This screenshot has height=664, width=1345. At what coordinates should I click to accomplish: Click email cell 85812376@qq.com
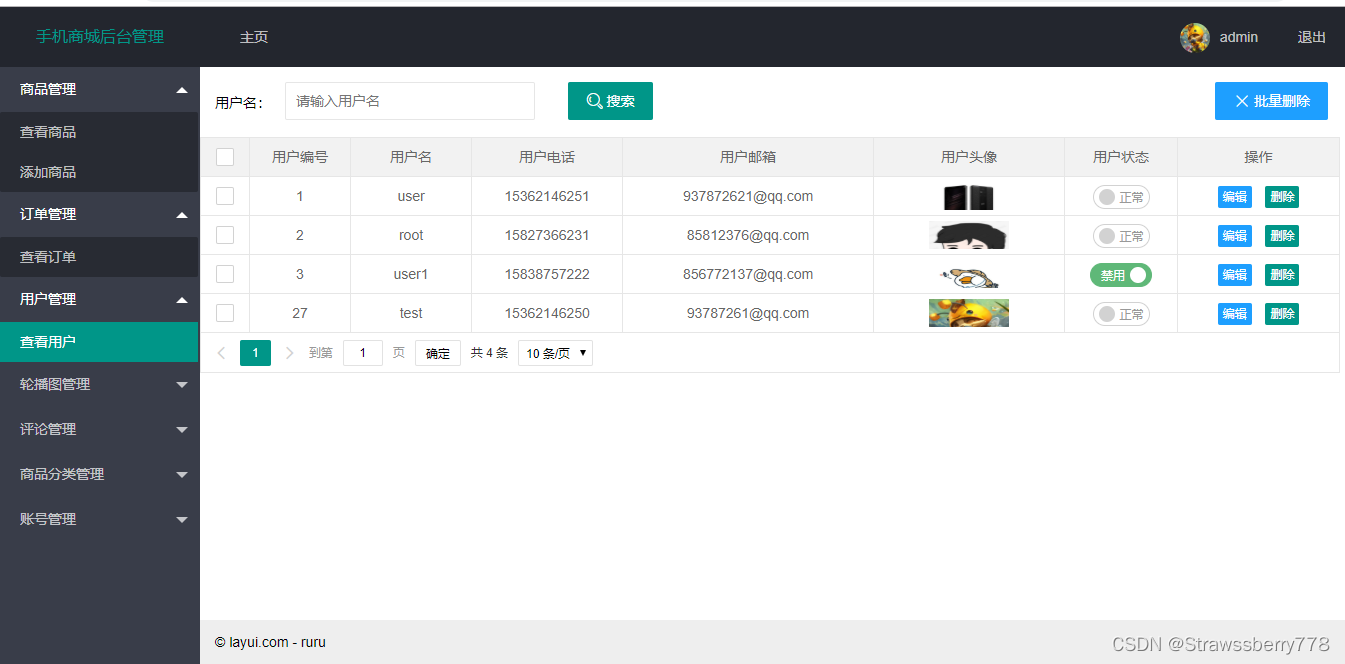tap(748, 235)
